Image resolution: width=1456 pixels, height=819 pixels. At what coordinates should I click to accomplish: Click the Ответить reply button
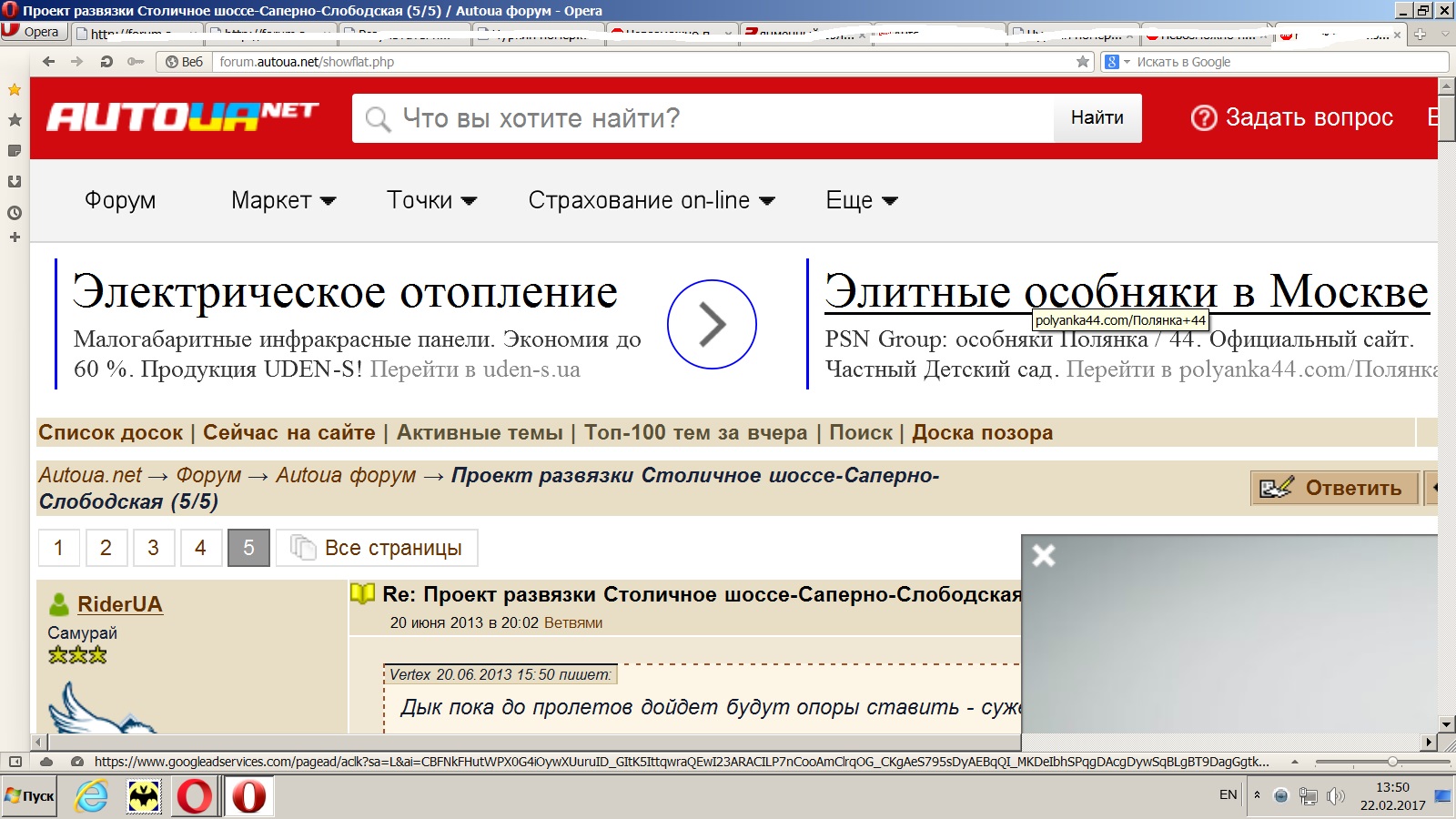(x=1334, y=488)
